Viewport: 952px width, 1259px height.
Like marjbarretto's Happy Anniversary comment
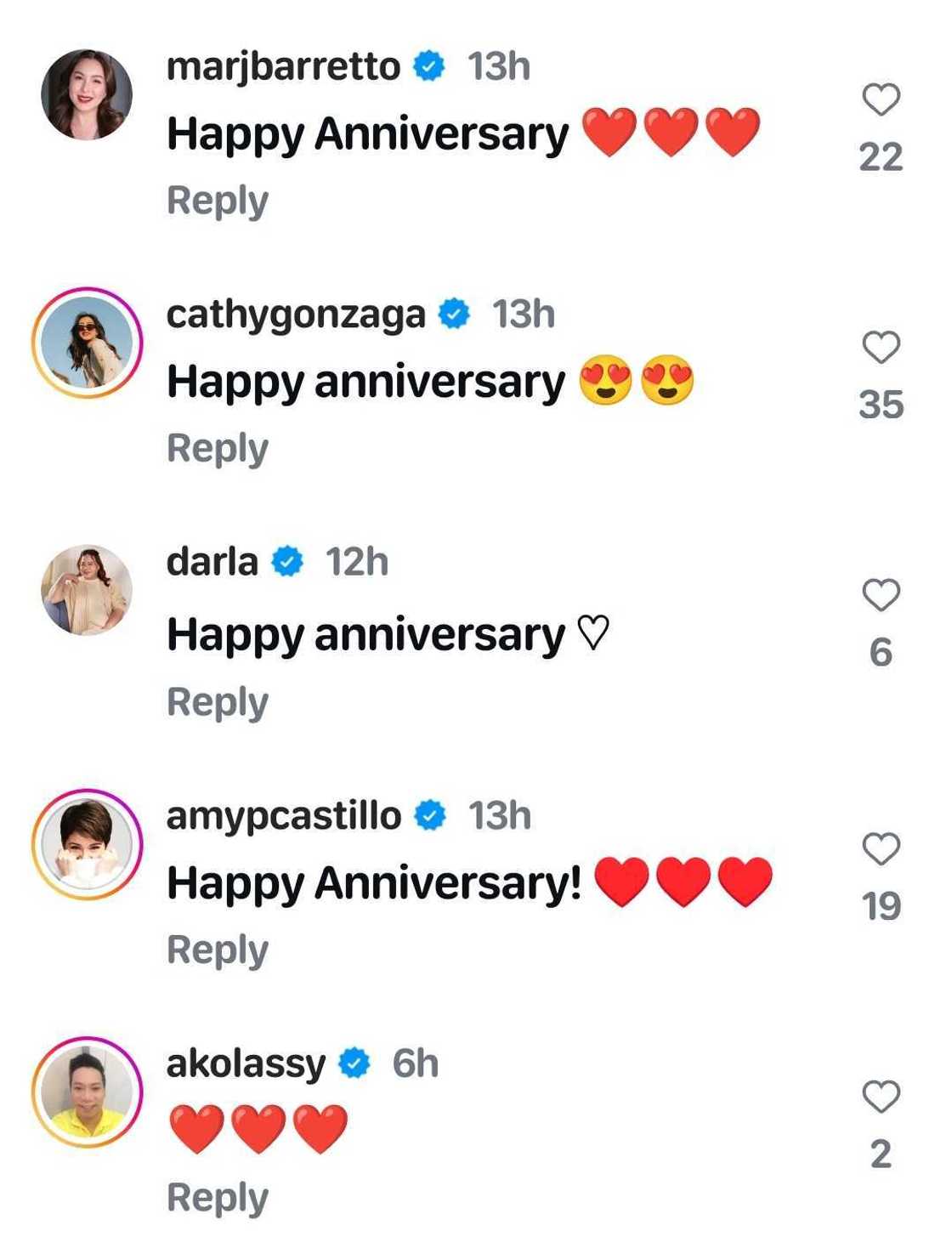[x=881, y=100]
